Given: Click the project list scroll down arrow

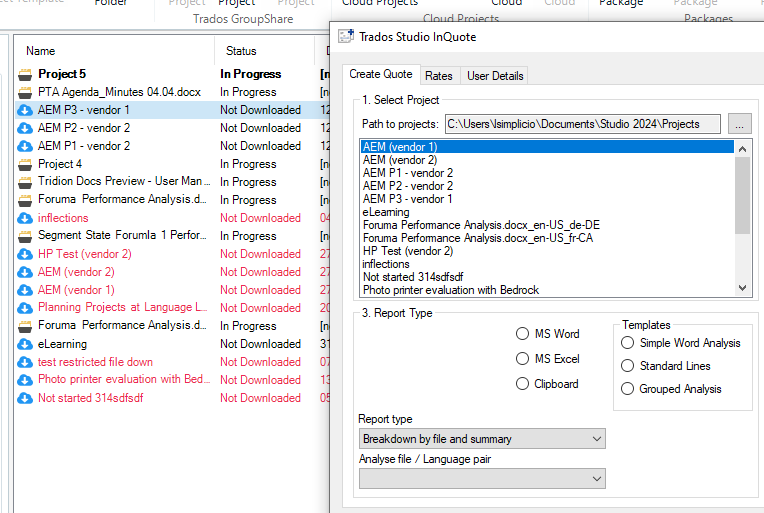Looking at the screenshot, I should [x=743, y=288].
